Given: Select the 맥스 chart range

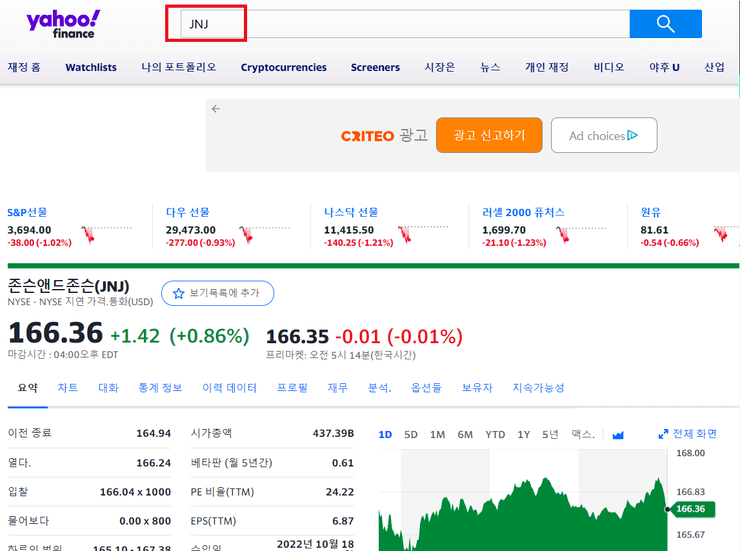Looking at the screenshot, I should pos(583,434).
